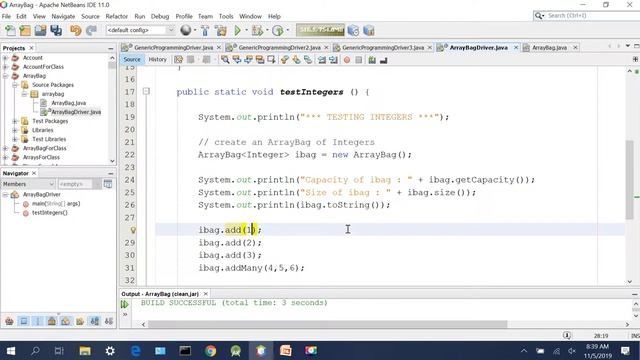Toggle Highlight Search in editor toolbar
Image resolution: width=640 pixels, height=360 pixels.
point(260,60)
